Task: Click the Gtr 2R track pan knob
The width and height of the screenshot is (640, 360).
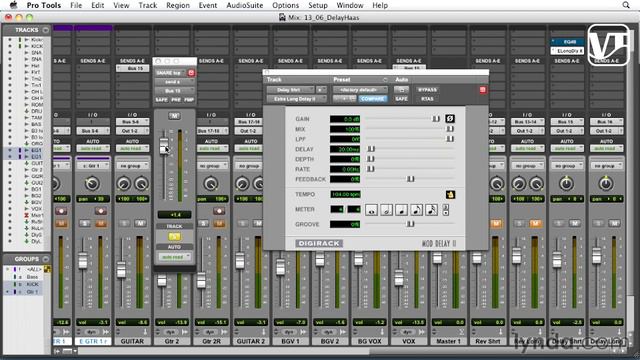Action: [x=211, y=184]
